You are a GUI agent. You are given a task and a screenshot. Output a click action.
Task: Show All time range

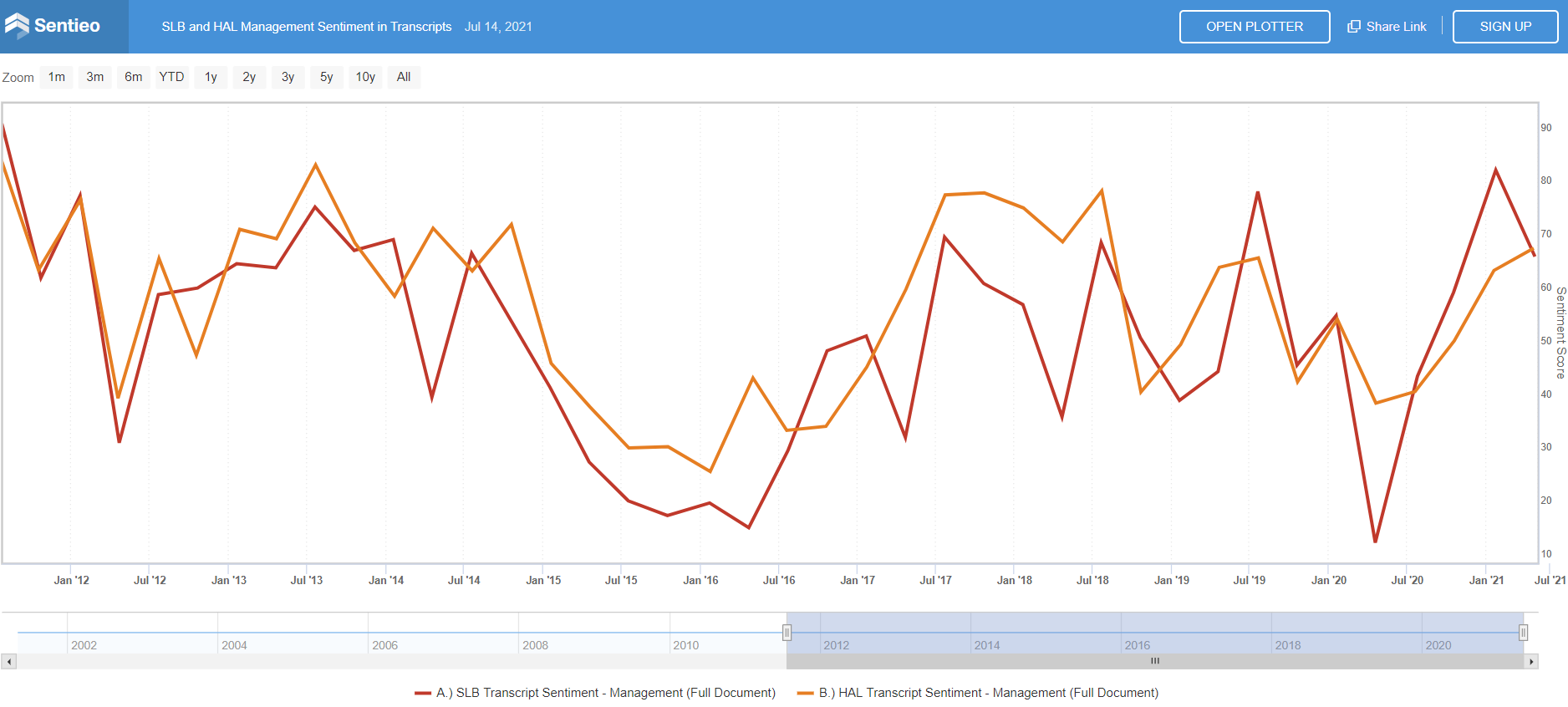404,77
